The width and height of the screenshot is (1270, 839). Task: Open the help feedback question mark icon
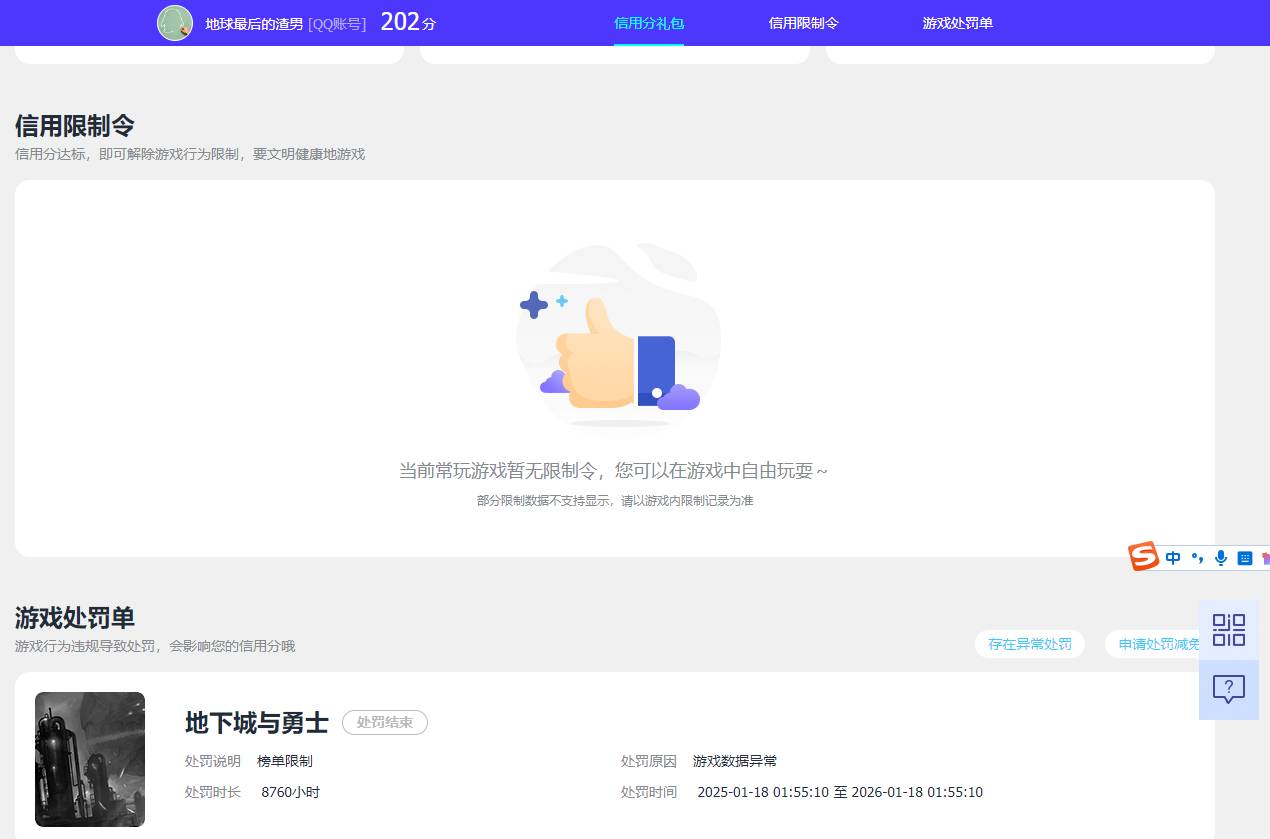pos(1228,690)
